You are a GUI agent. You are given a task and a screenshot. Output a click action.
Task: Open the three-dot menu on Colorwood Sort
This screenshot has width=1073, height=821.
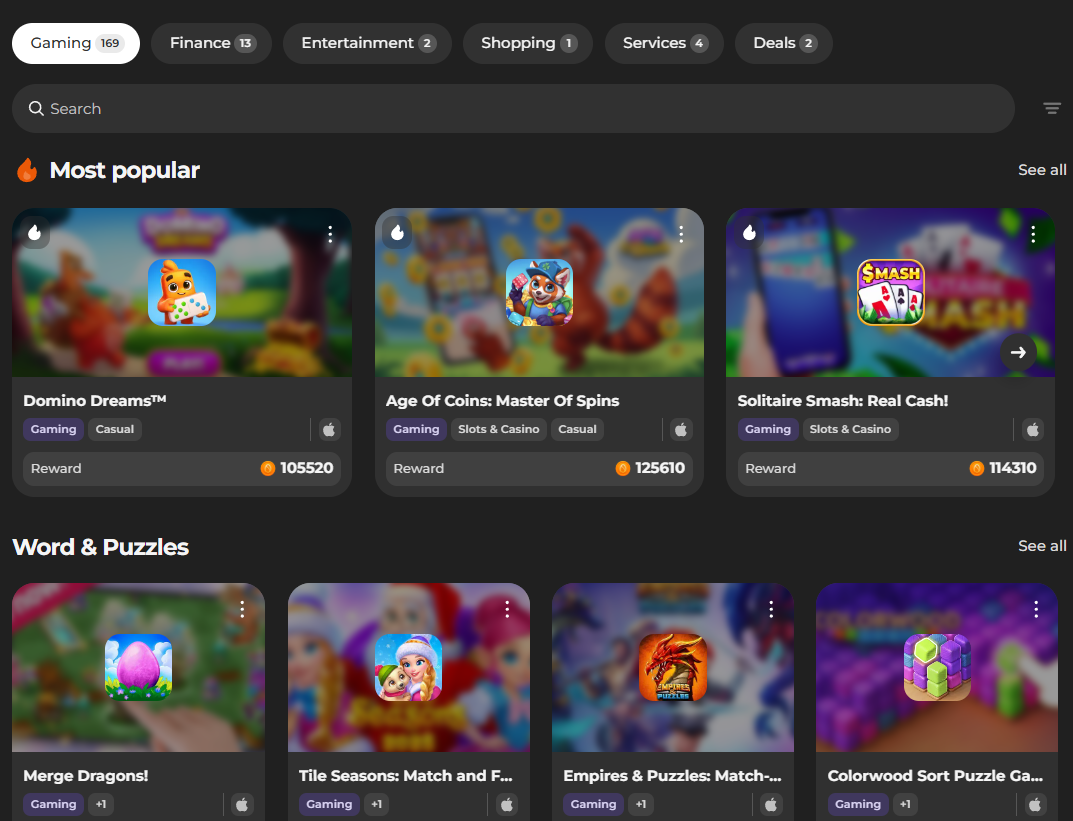tap(1036, 610)
